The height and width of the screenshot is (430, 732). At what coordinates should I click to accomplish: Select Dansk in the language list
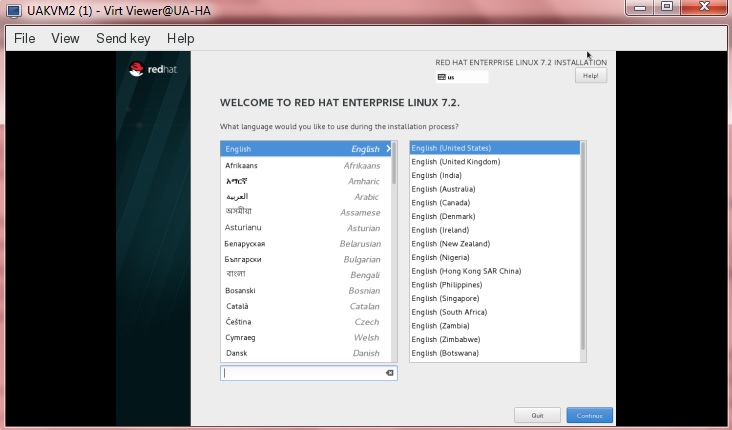click(x=306, y=353)
